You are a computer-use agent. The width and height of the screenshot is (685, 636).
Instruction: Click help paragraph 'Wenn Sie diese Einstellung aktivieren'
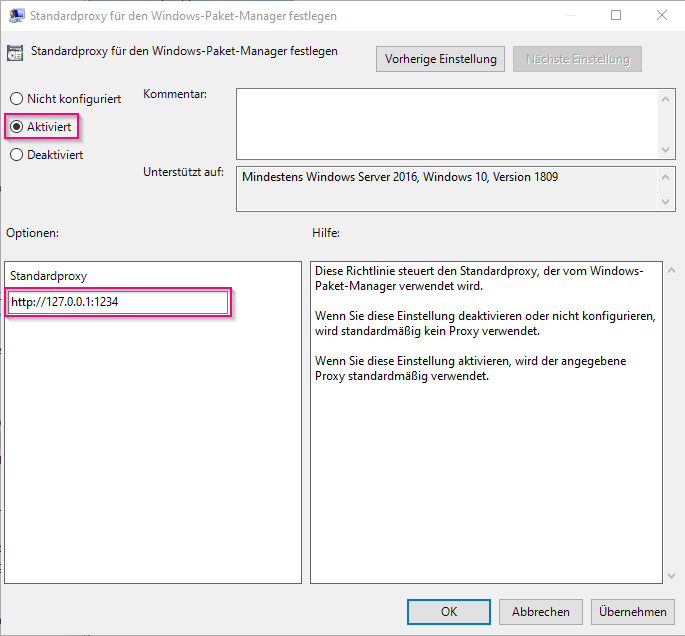tap(471, 368)
